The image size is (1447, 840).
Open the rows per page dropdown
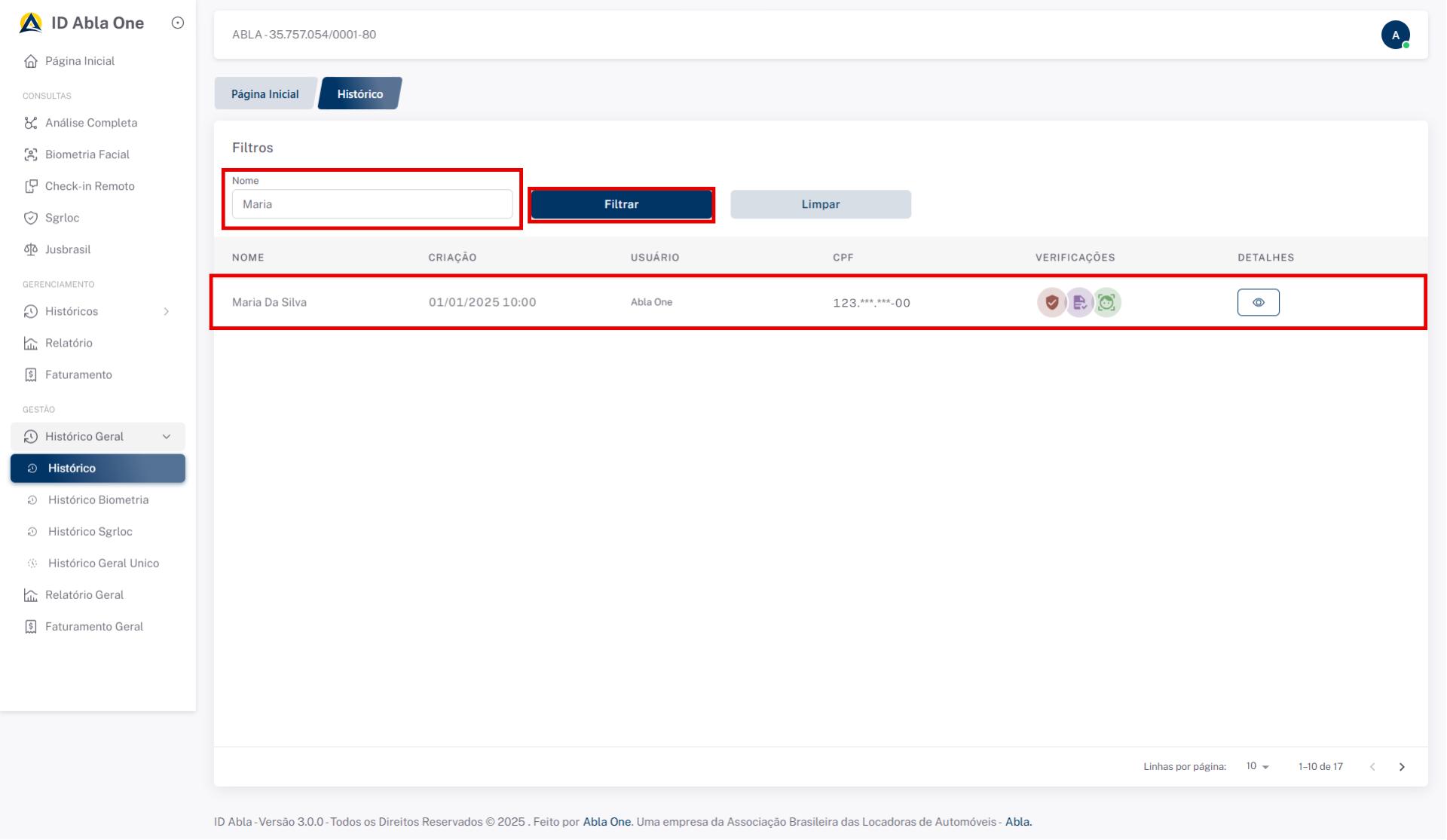(1257, 766)
